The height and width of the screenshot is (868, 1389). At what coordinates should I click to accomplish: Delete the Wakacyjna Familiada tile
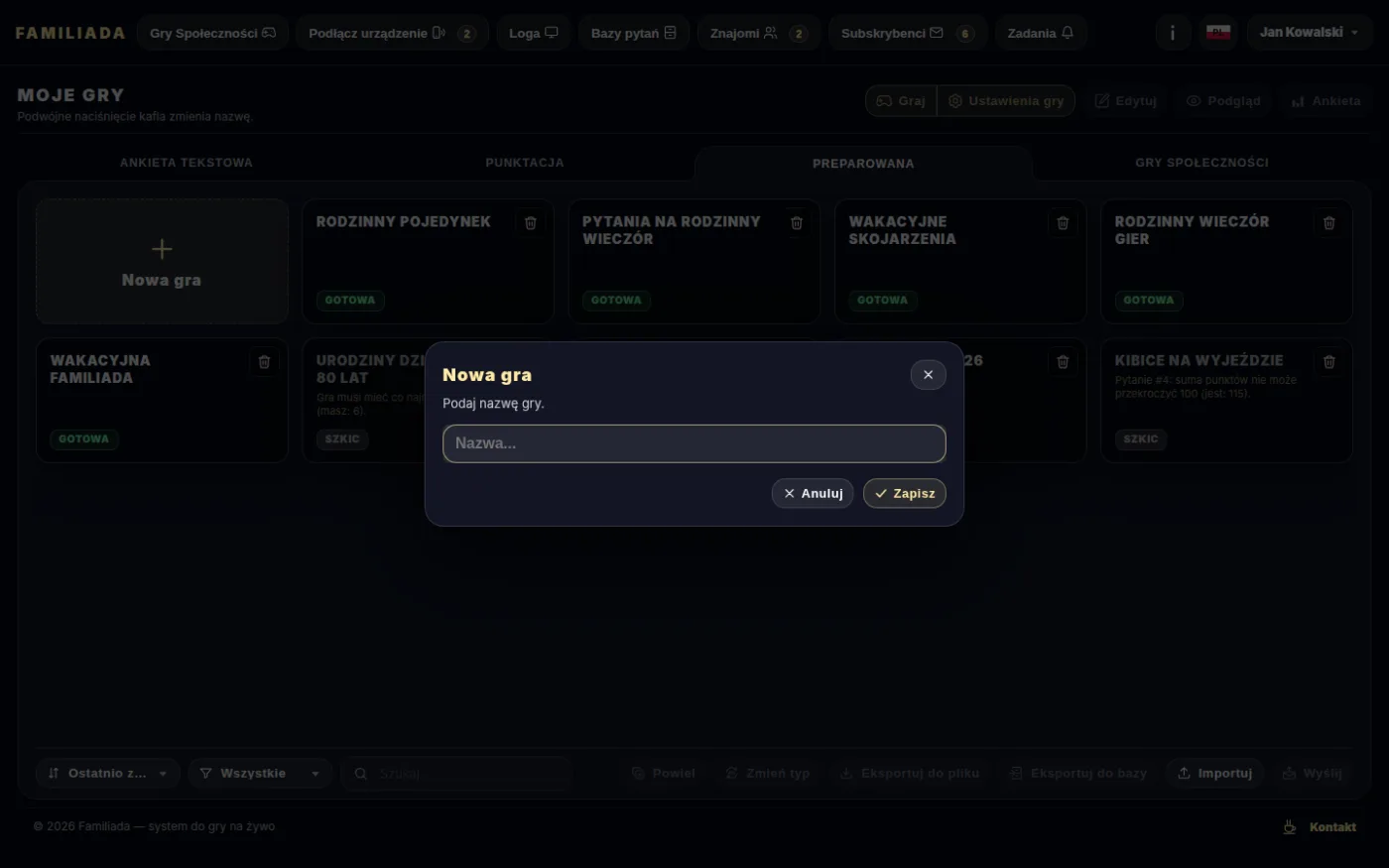coord(264,362)
